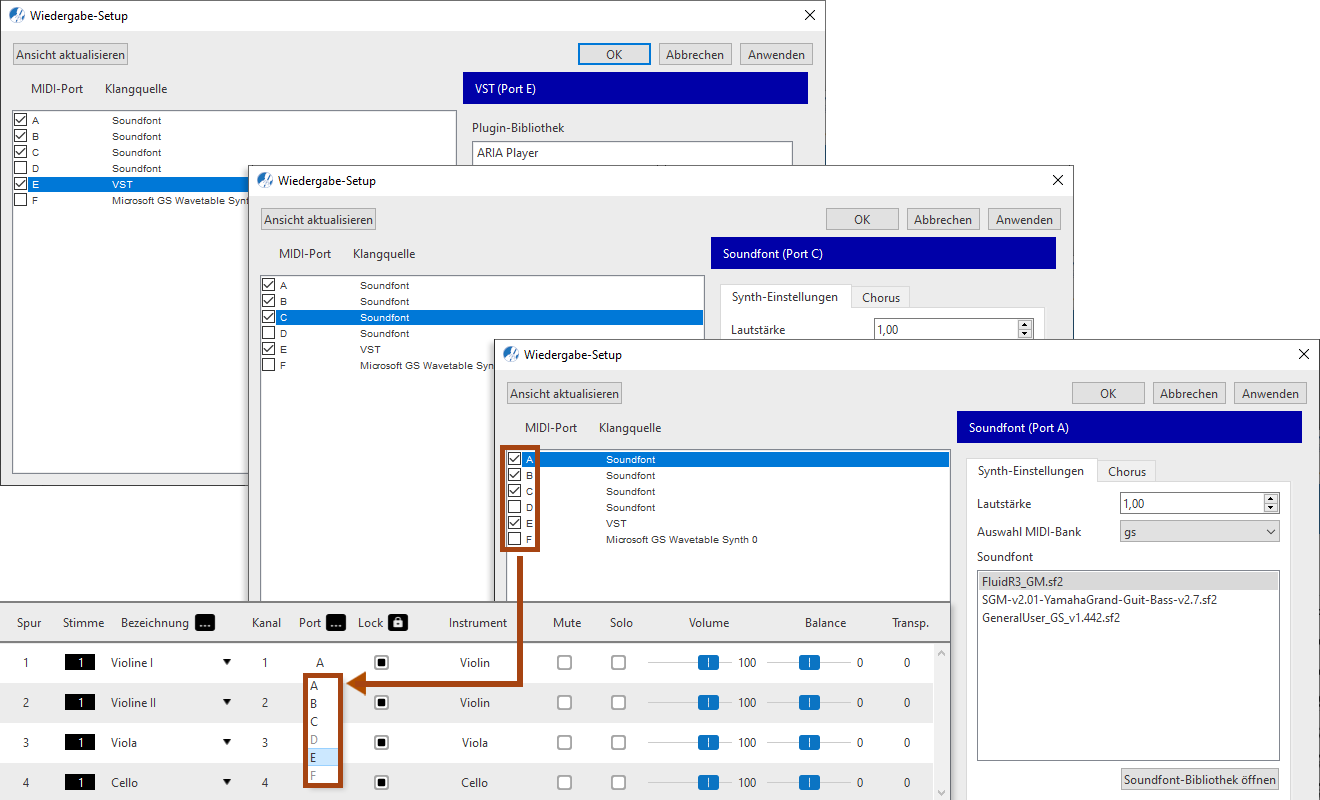Switch to Chorus tab in Port A dialog
The height and width of the screenshot is (800, 1320).
pyautogui.click(x=1127, y=471)
